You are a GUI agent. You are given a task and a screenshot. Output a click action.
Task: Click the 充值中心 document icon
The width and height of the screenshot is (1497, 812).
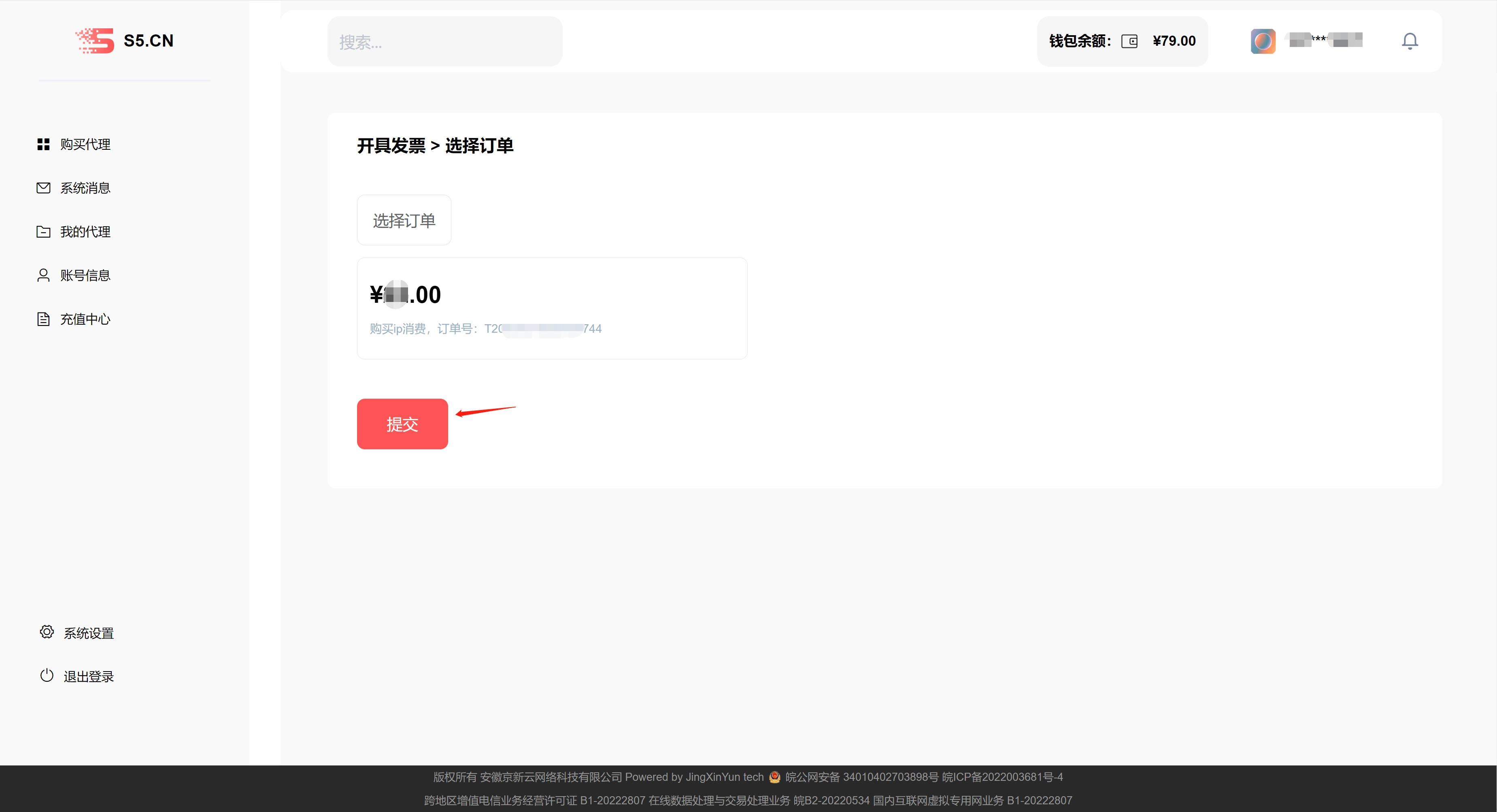[44, 319]
